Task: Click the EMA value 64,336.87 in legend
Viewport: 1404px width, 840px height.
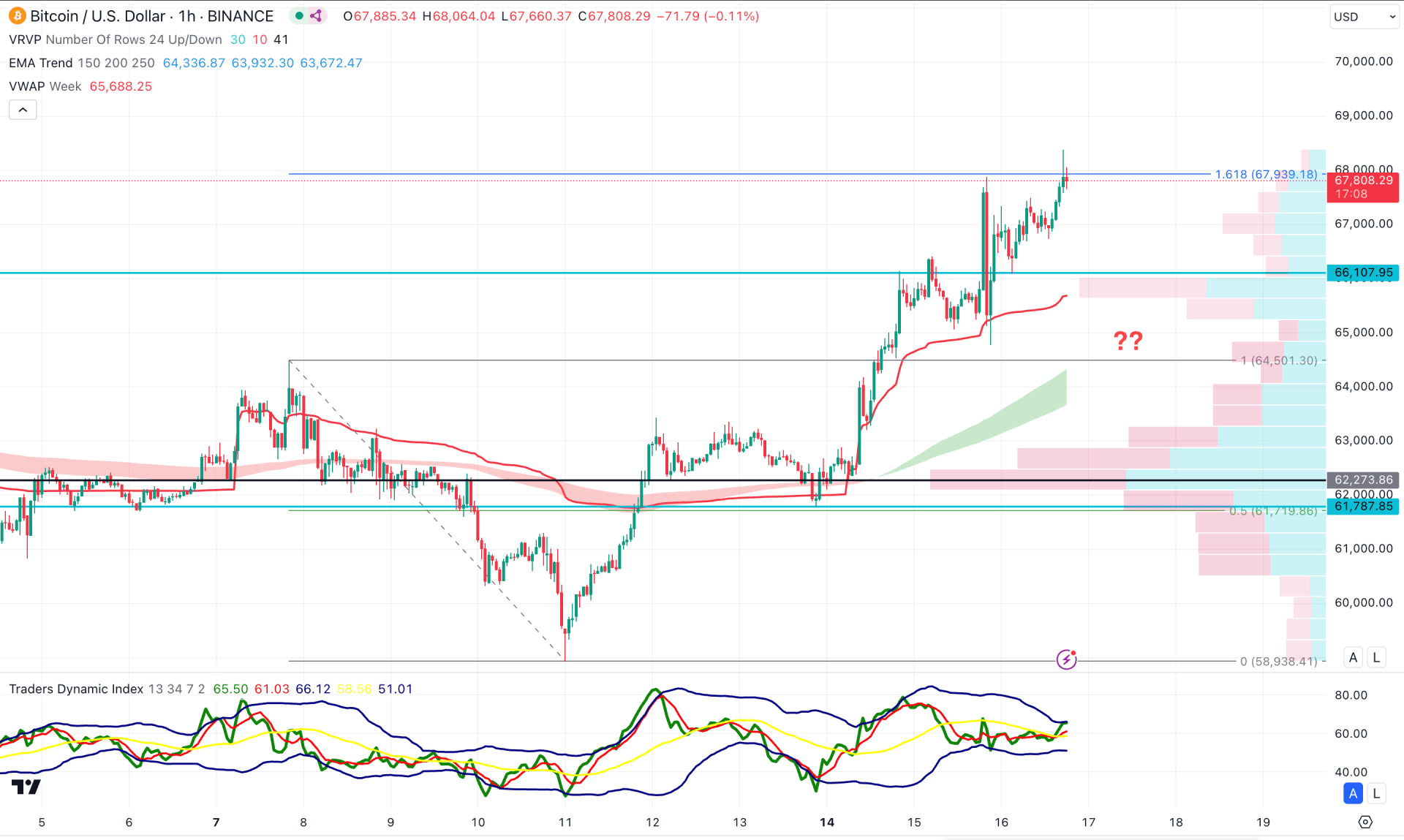Action: pos(194,63)
